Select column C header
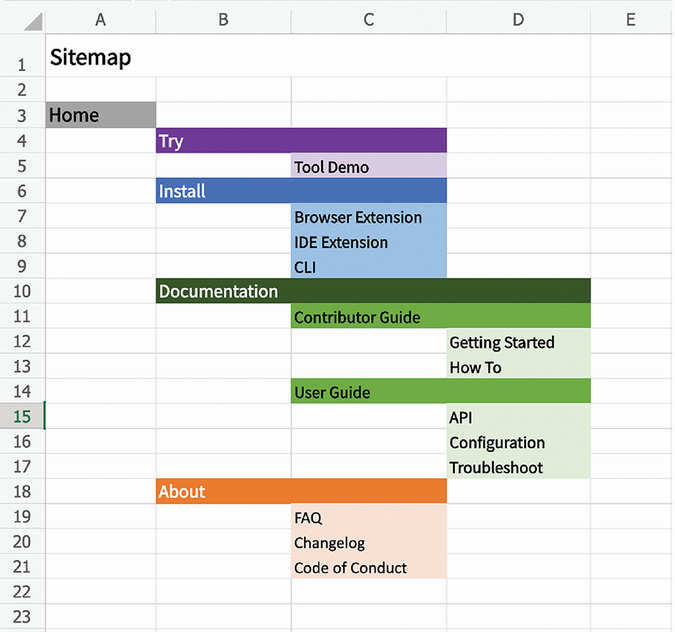Image resolution: width=675 pixels, height=632 pixels. (x=368, y=19)
